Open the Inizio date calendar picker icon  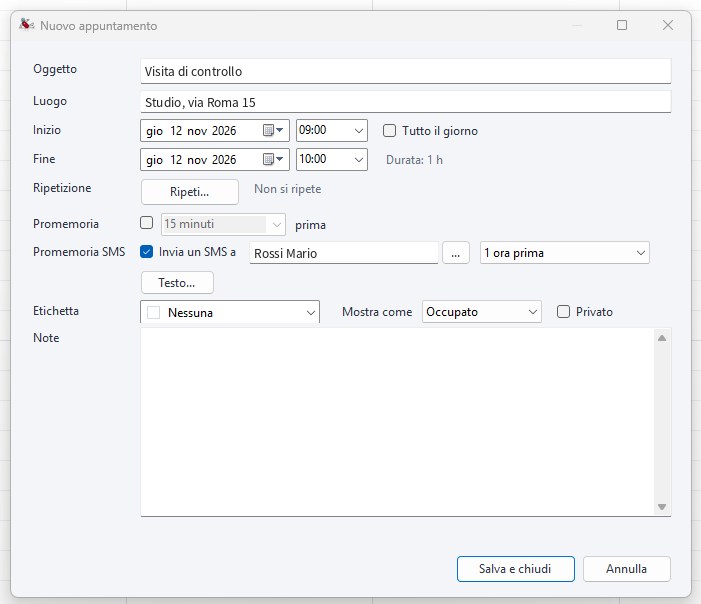tap(272, 131)
